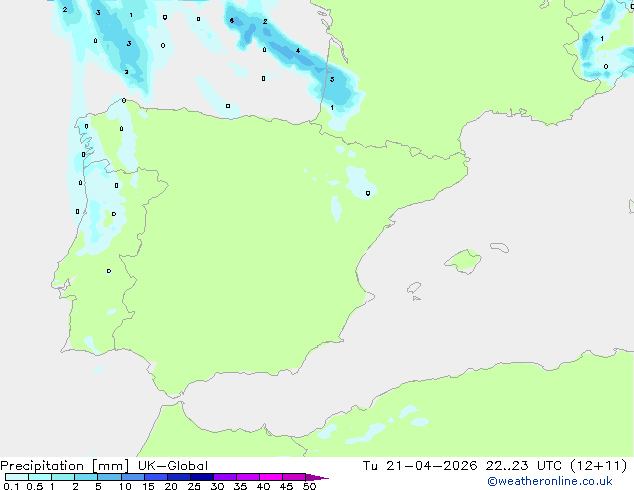Select the 5–10 mm legend color box
This screenshot has height=490, width=634.
coord(109,477)
